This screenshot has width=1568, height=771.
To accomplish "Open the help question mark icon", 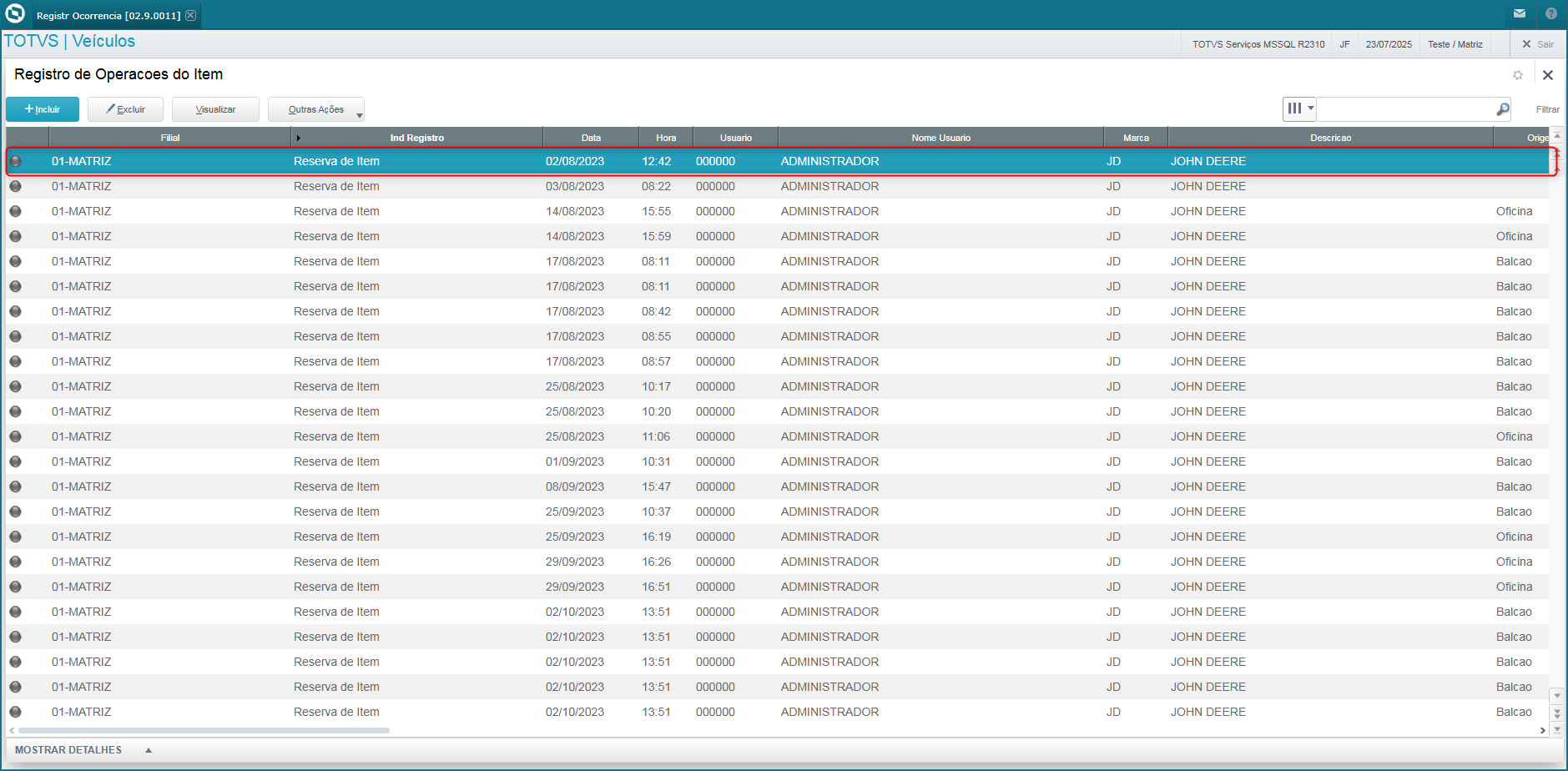I will 1551,14.
